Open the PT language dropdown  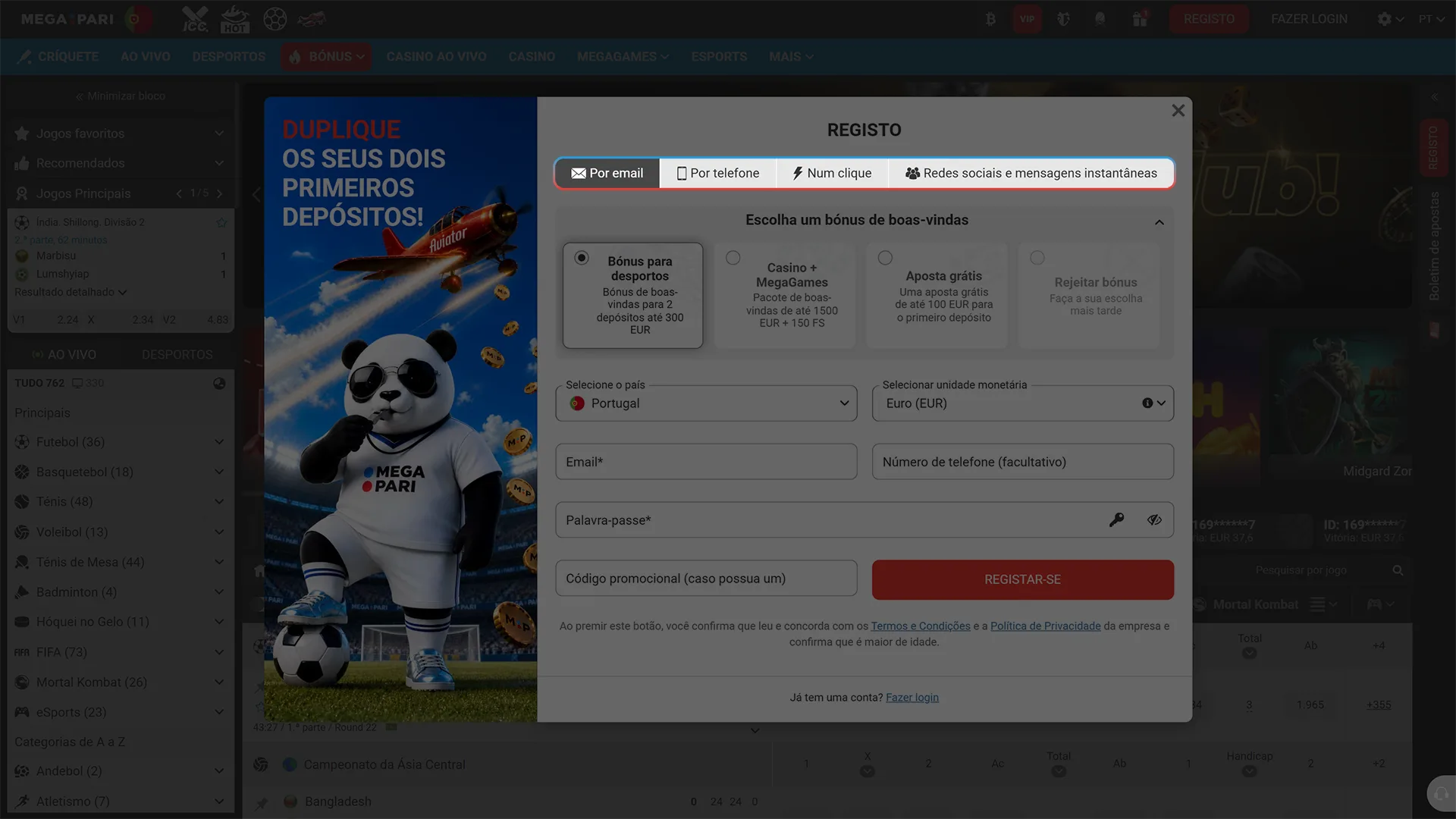pyautogui.click(x=1431, y=19)
